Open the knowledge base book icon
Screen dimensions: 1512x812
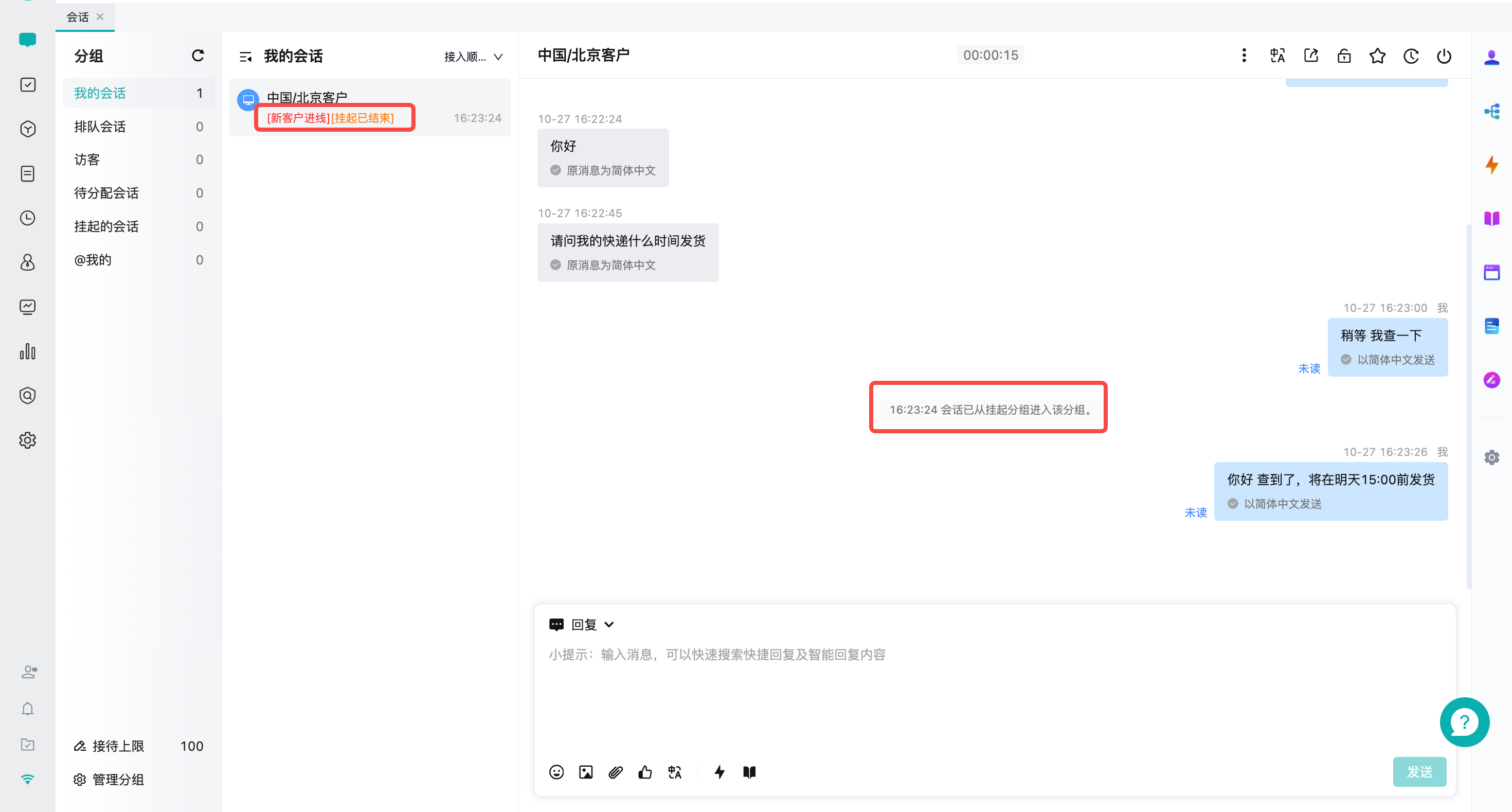coord(749,772)
